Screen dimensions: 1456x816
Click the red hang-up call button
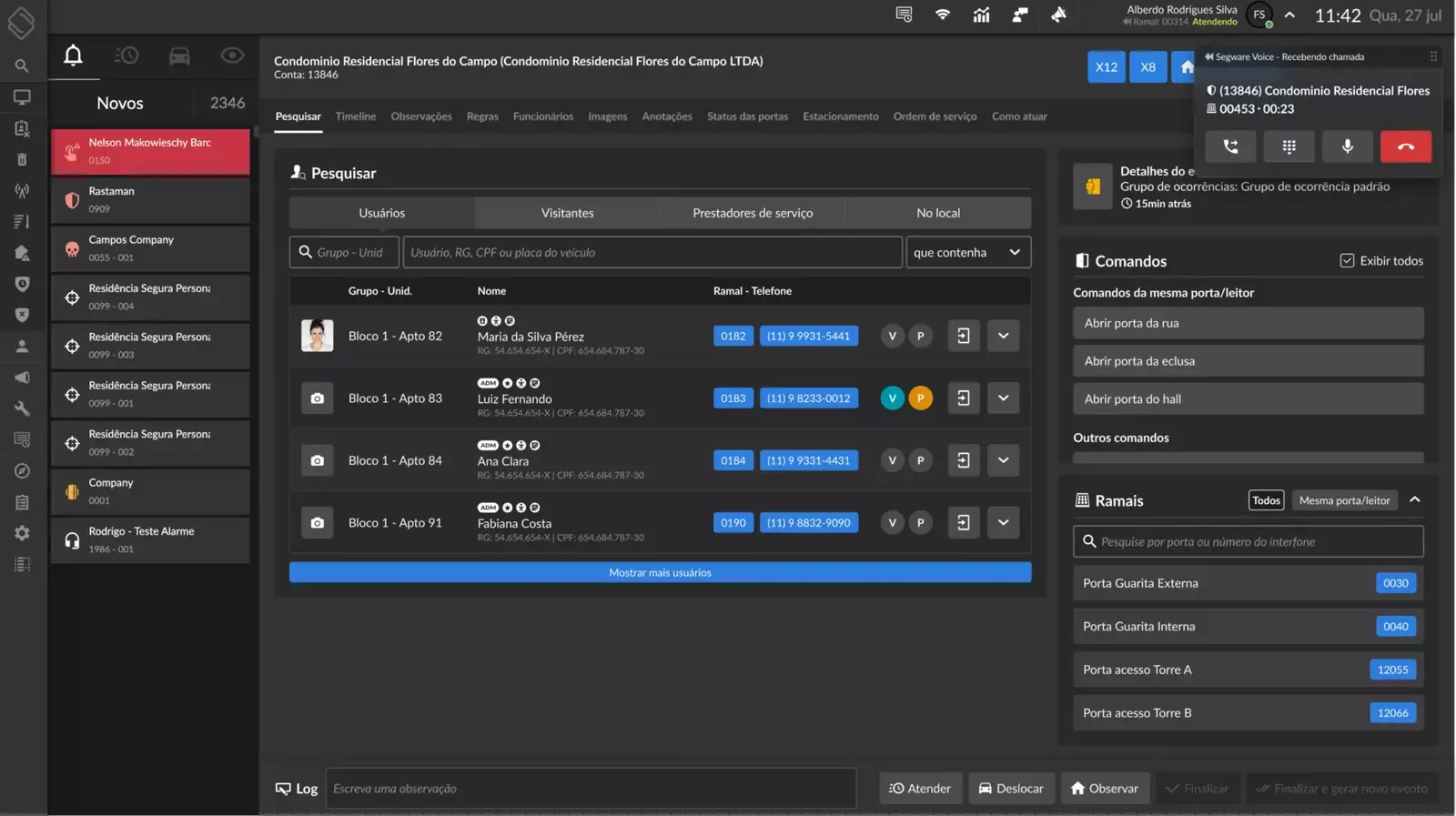click(1405, 146)
